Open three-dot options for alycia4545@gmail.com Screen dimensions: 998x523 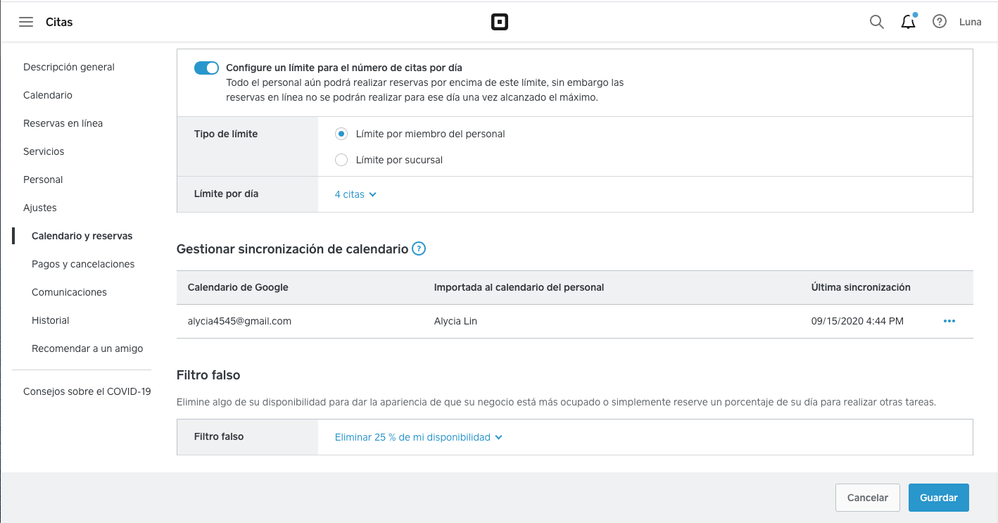tap(949, 321)
